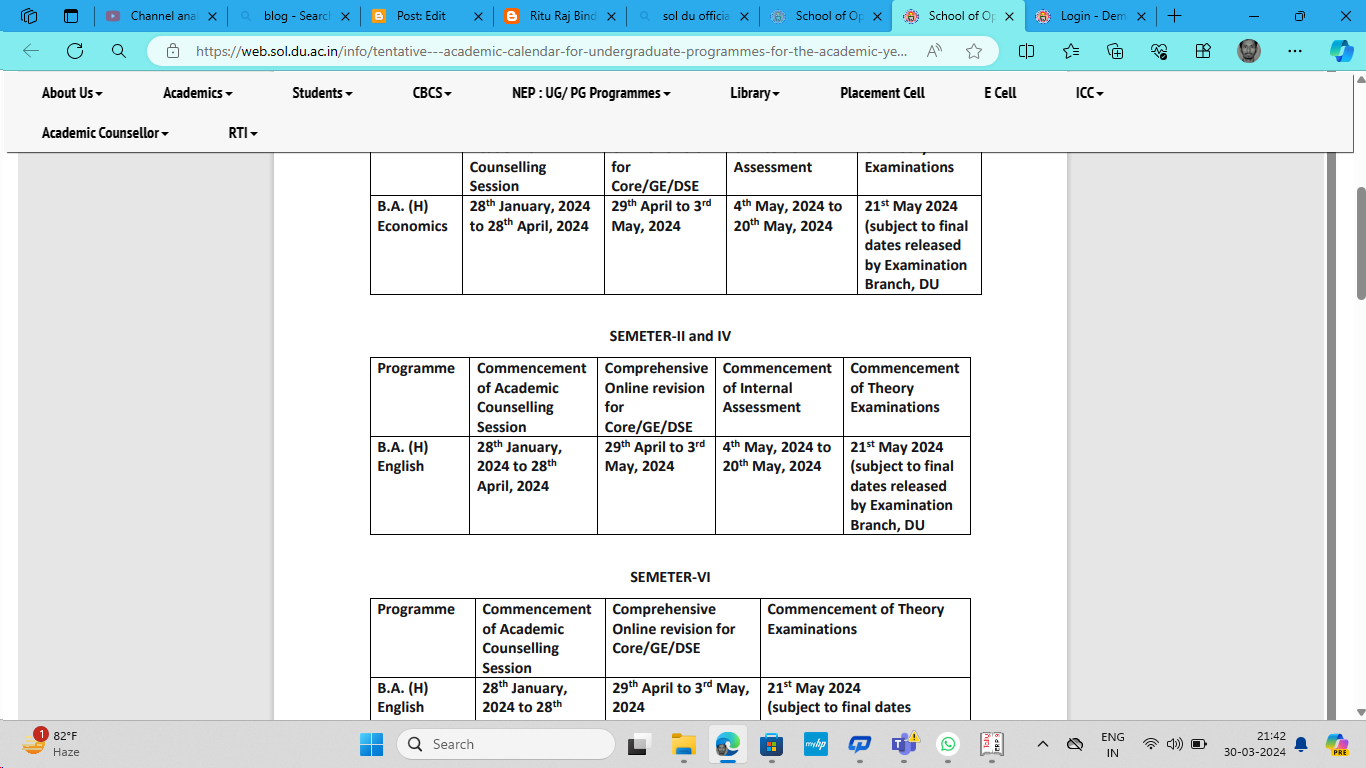This screenshot has height=768, width=1366.
Task: Open the network, volume and battery tray group
Action: [1174, 744]
